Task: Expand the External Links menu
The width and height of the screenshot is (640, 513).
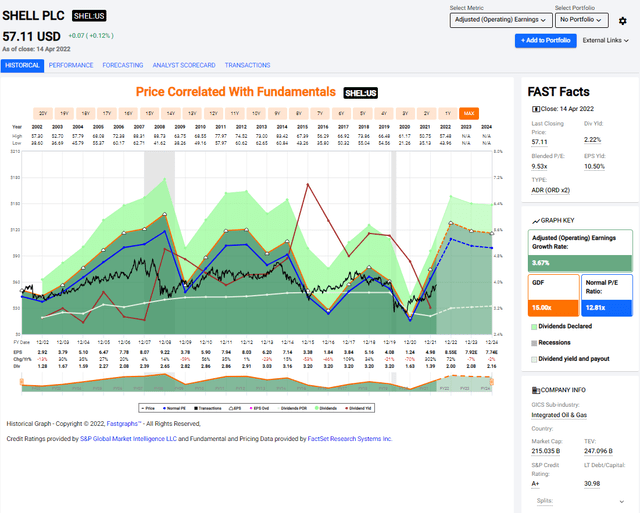Action: [x=604, y=40]
